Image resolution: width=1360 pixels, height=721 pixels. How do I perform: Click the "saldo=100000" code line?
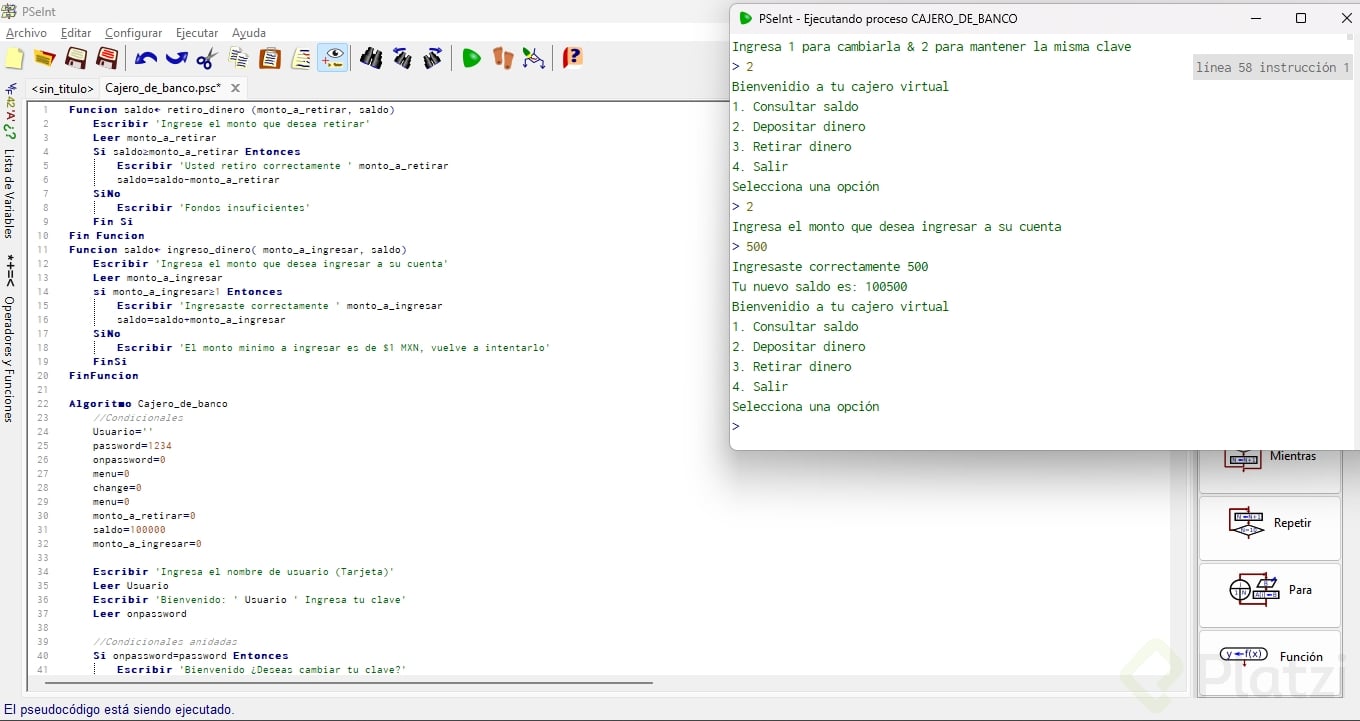pos(129,530)
